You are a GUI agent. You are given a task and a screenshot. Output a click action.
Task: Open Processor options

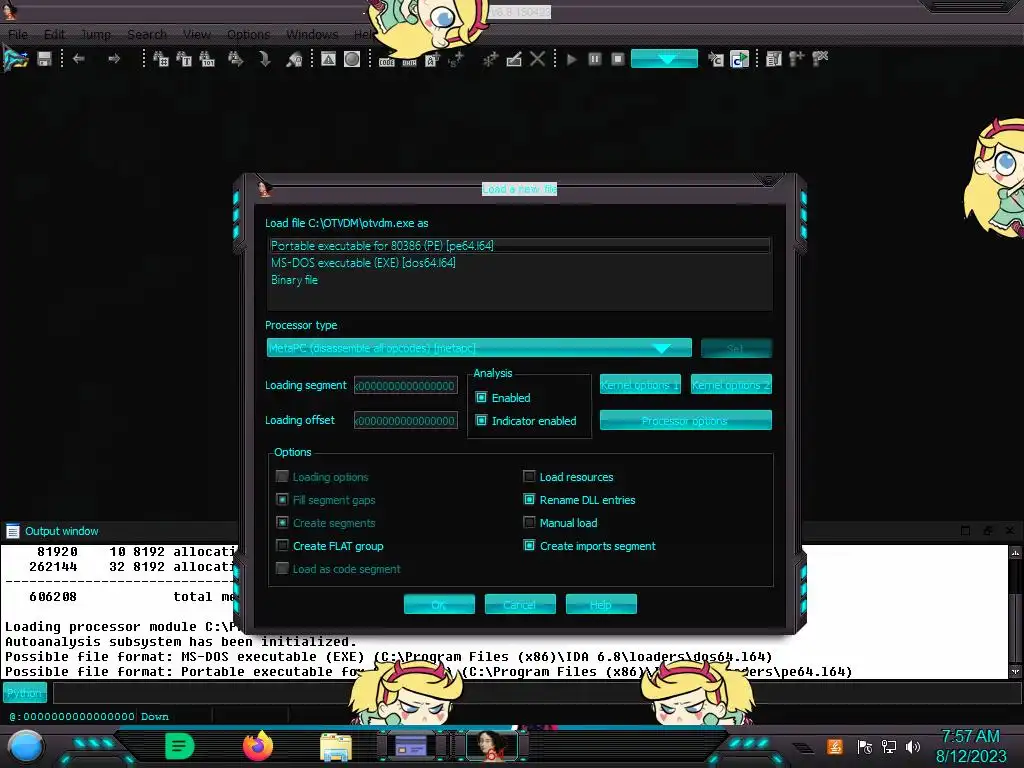coord(686,421)
